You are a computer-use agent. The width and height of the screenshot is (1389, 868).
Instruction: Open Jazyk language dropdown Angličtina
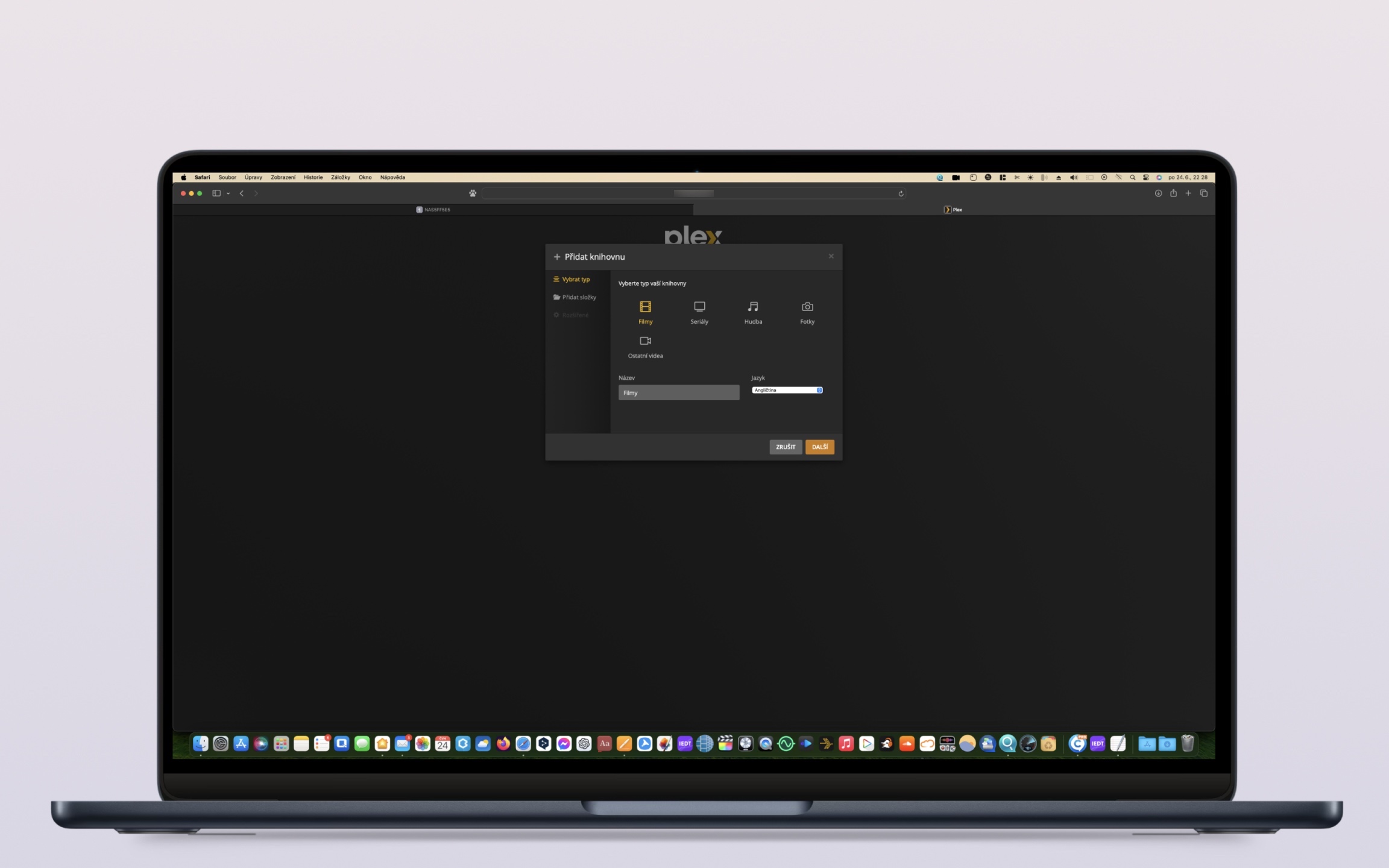[x=787, y=390]
